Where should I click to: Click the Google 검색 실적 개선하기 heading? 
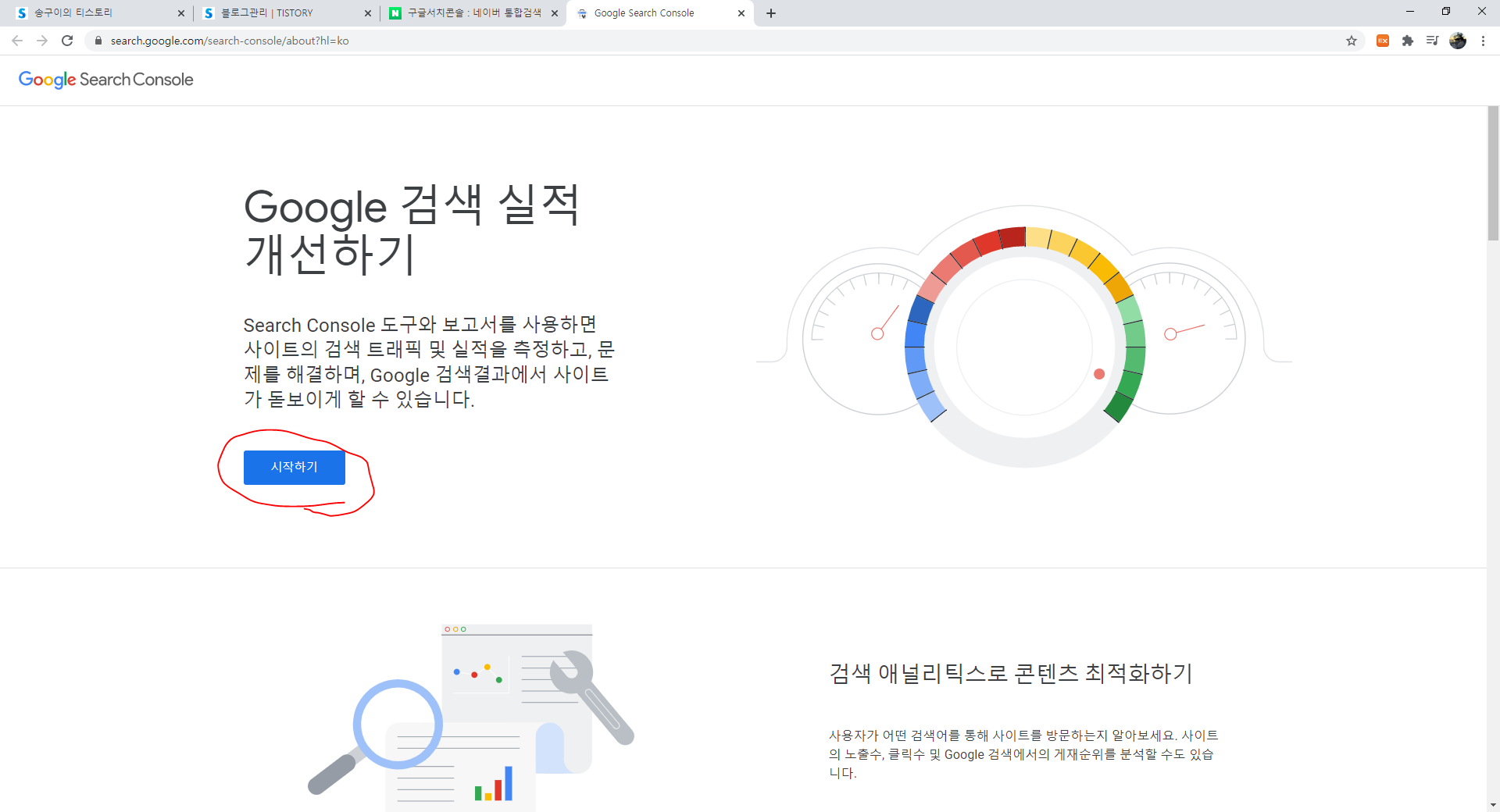412,230
